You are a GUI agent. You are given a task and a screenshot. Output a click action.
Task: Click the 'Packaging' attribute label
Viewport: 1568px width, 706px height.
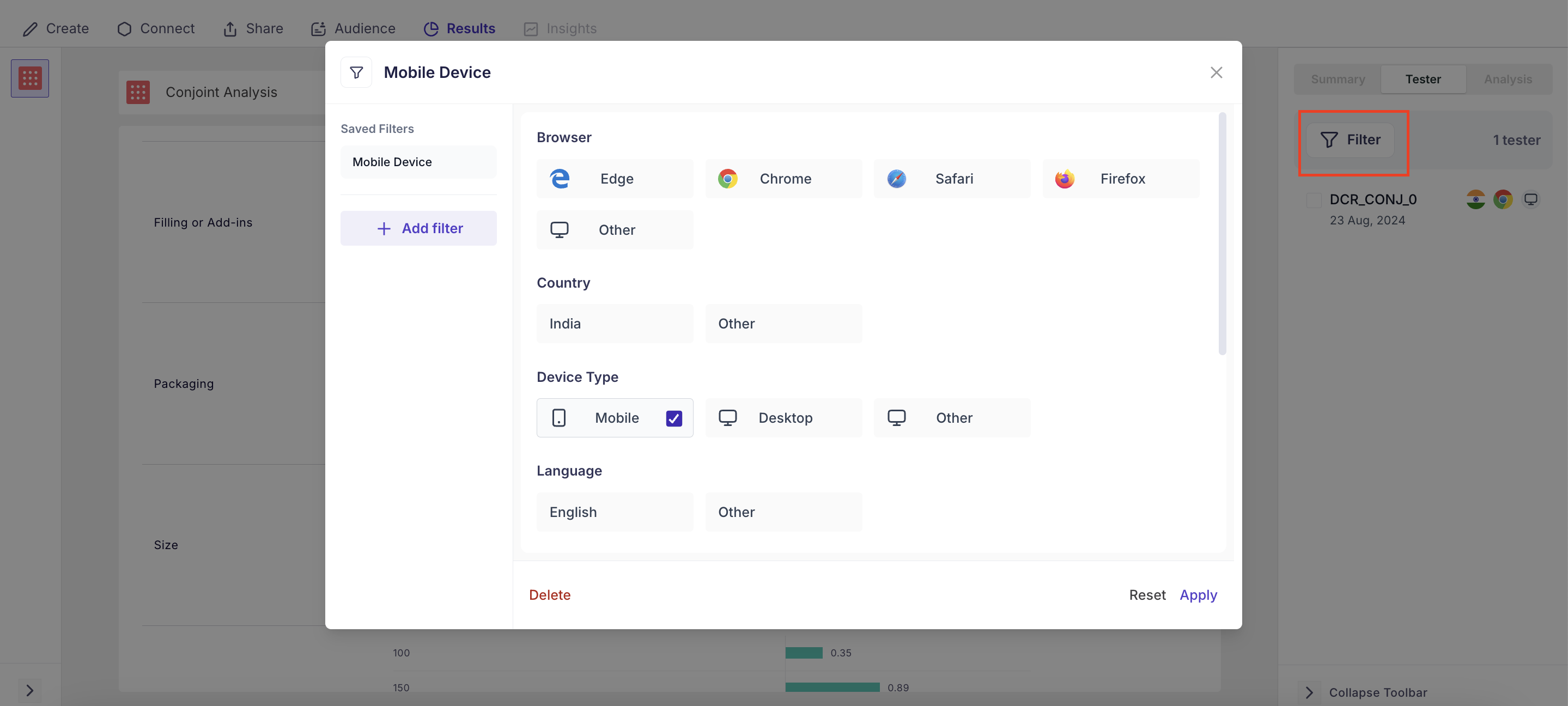(184, 384)
